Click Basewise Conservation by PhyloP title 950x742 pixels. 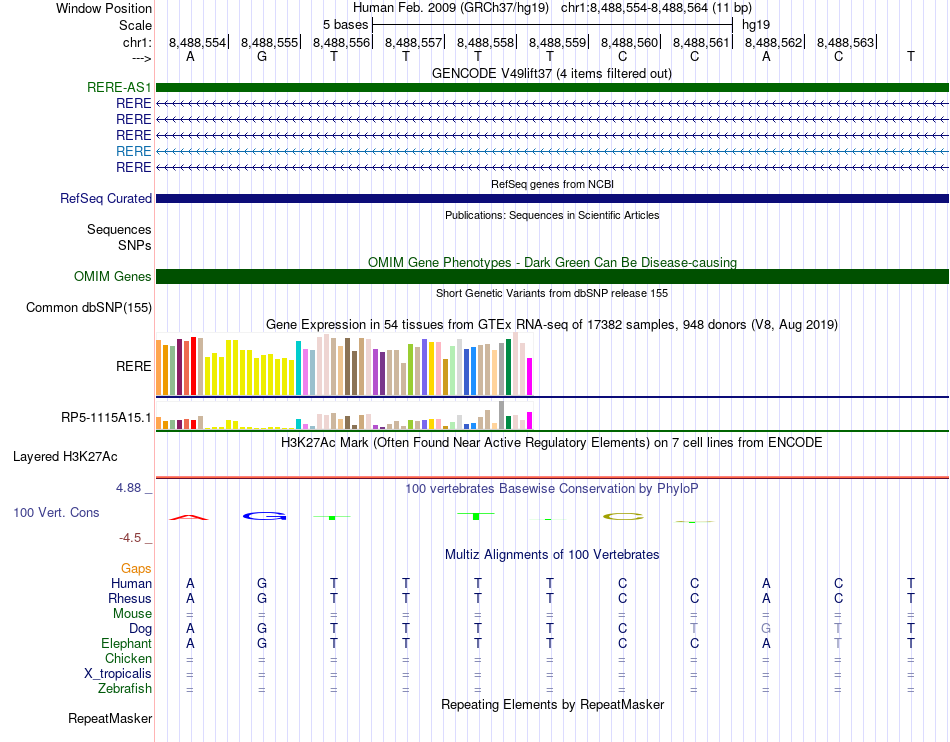coord(552,488)
